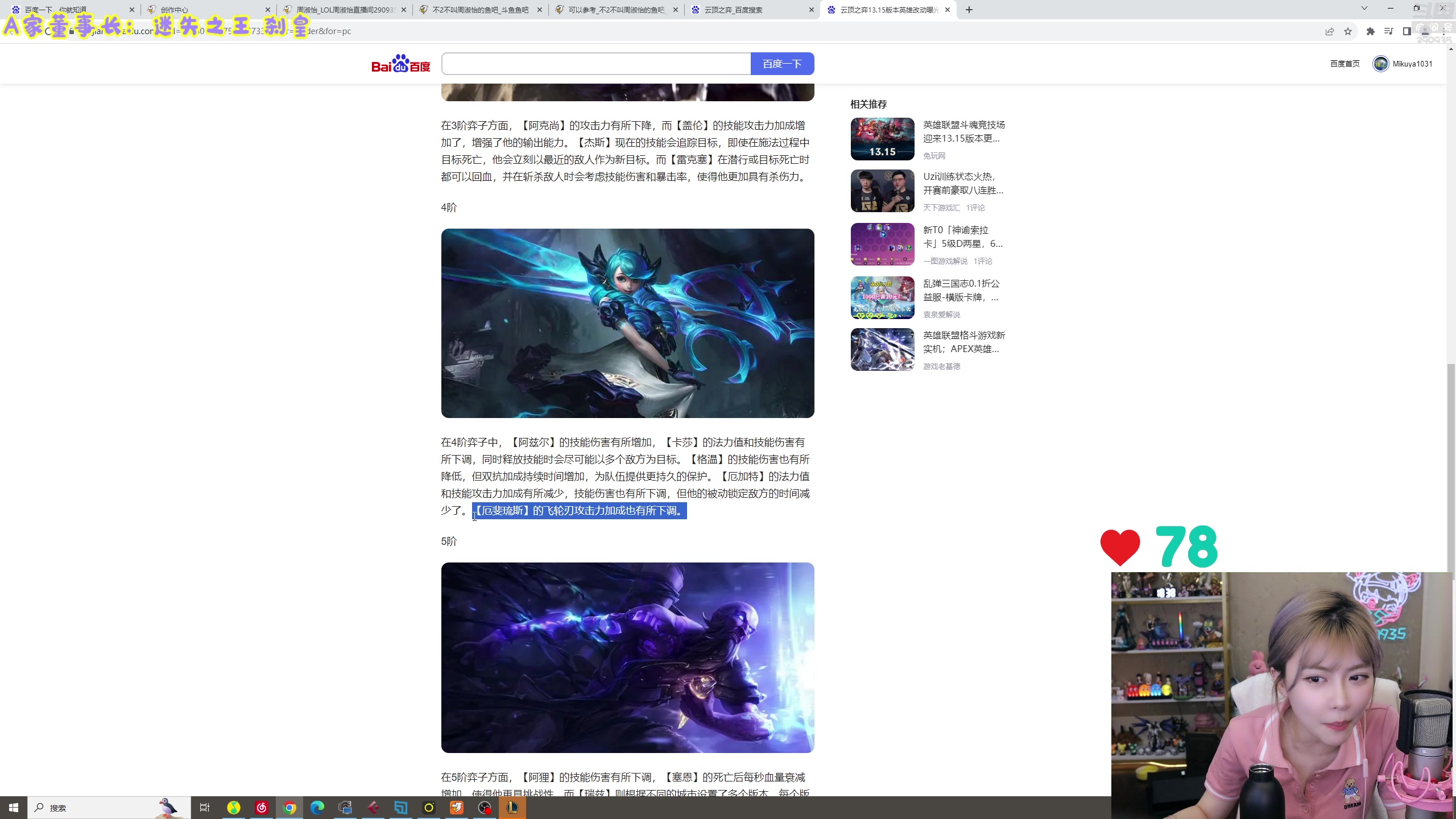
Task: Open the Chrome extensions puzzle icon
Action: [1371, 31]
